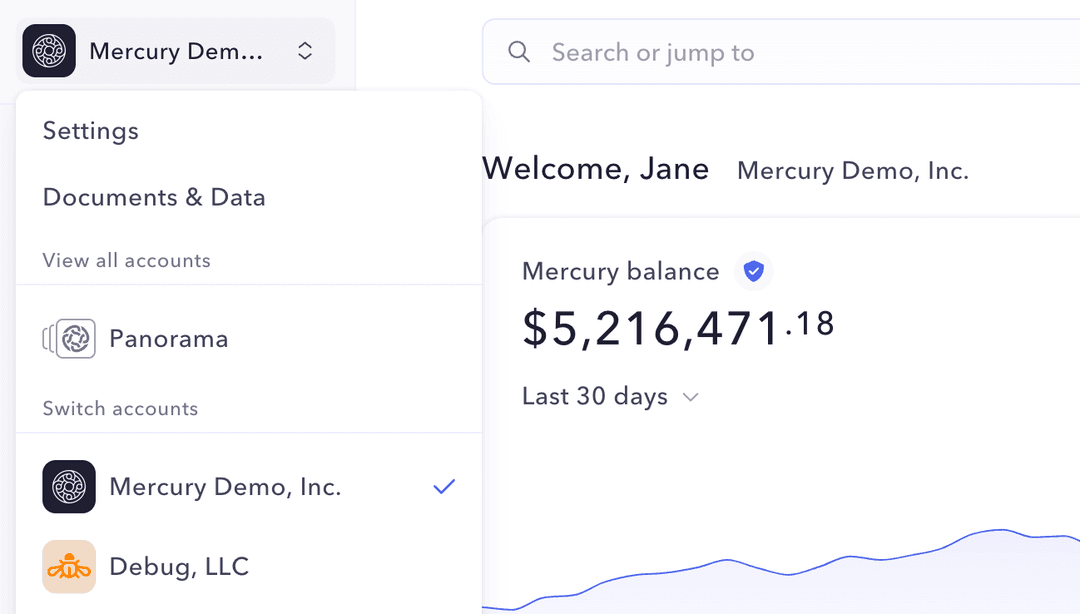The width and height of the screenshot is (1080, 614).
Task: Click the Switch accounts section label
Action: pos(121,409)
